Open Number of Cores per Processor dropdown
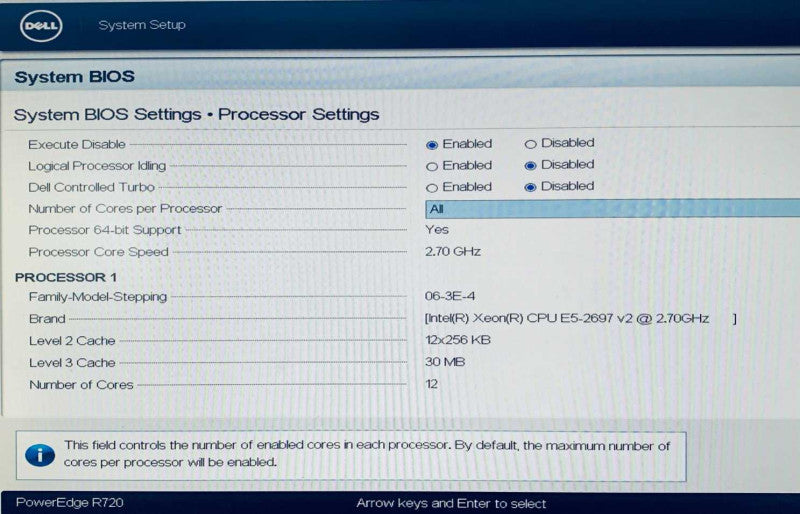Image resolution: width=800 pixels, height=514 pixels. (612, 209)
